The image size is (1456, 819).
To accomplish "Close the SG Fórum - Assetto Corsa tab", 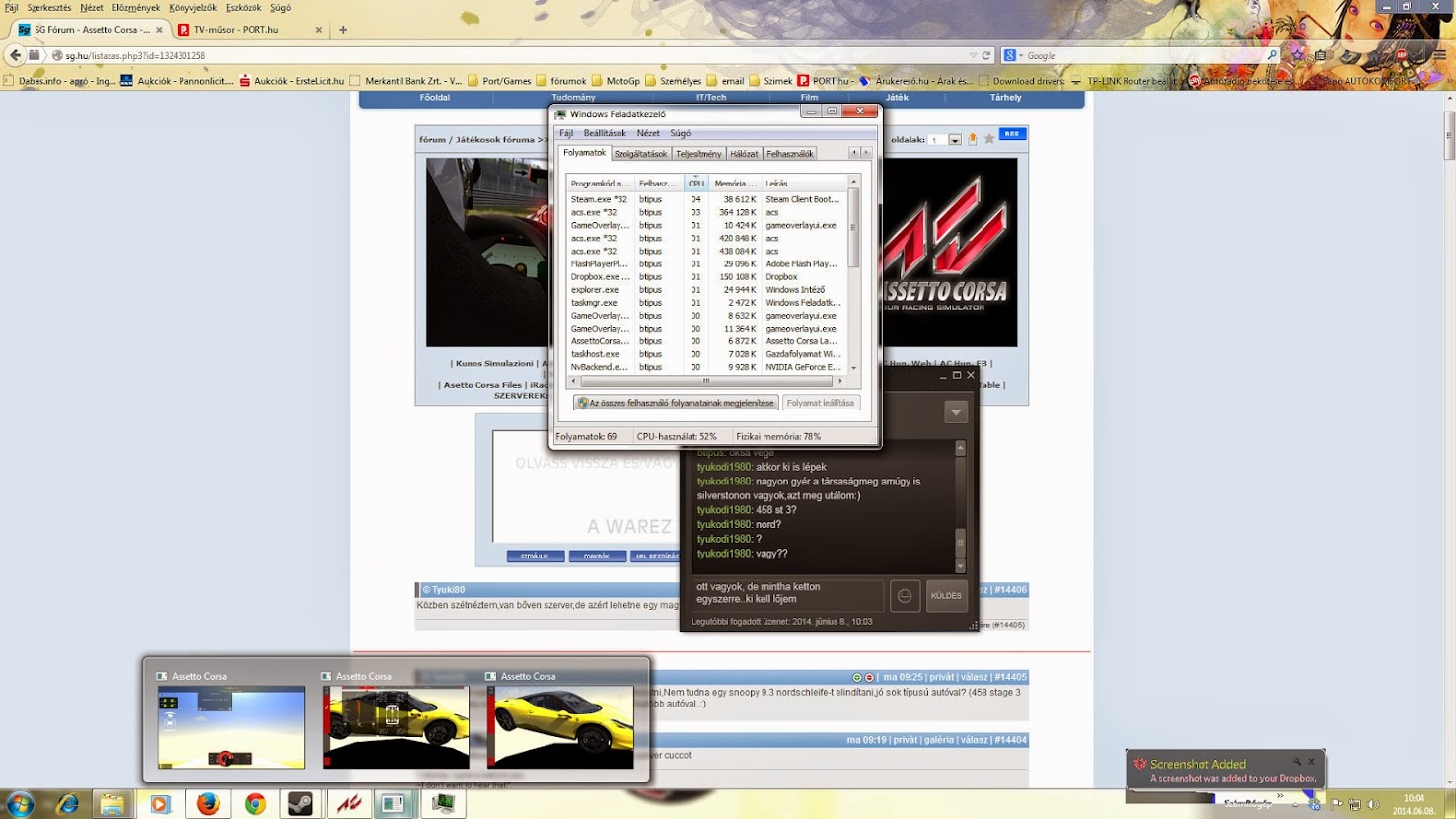I will 159,30.
